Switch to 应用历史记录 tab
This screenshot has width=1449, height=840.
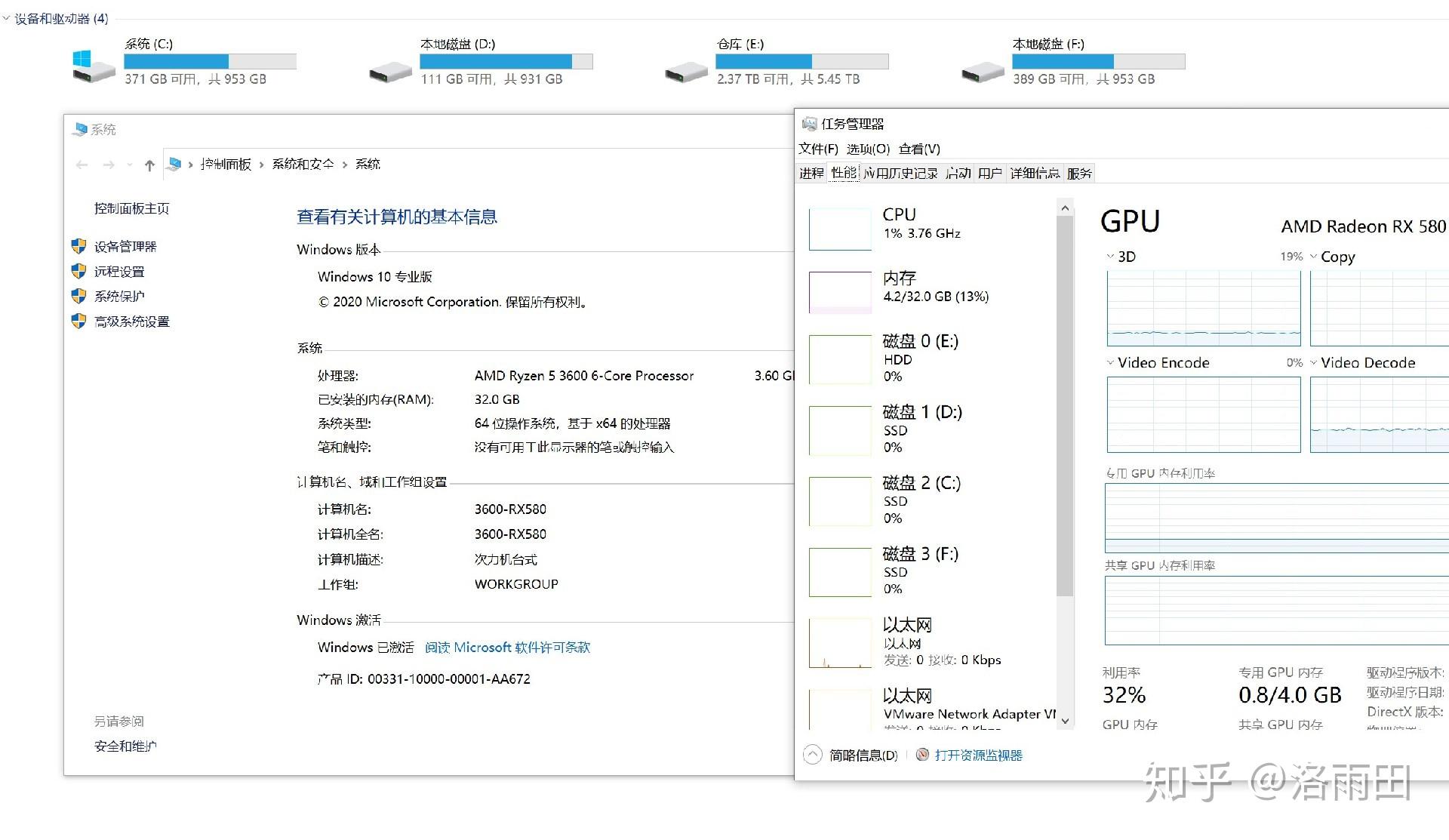(900, 173)
